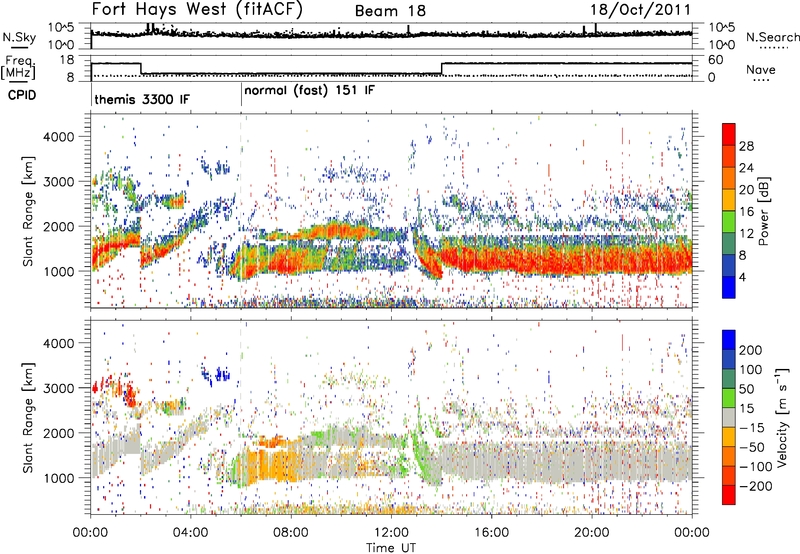
Task: Click the red bottom of velocity colorbar
Action: 729,495
